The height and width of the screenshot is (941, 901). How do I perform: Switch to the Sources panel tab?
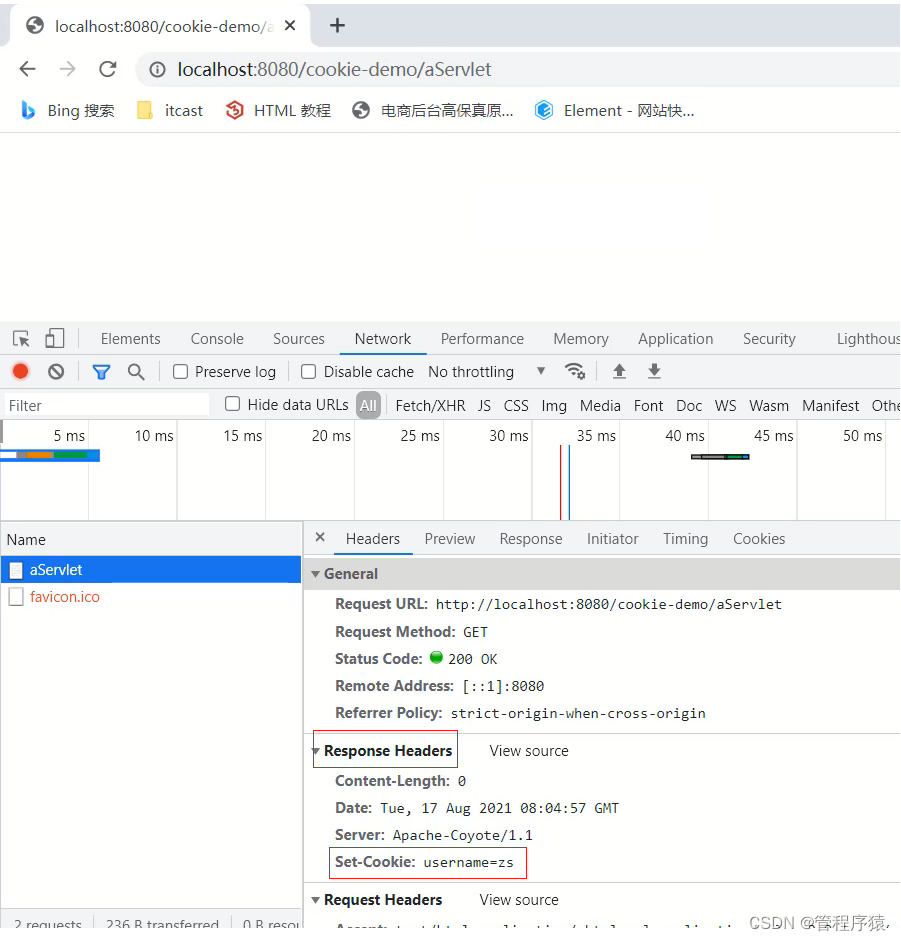pos(298,339)
